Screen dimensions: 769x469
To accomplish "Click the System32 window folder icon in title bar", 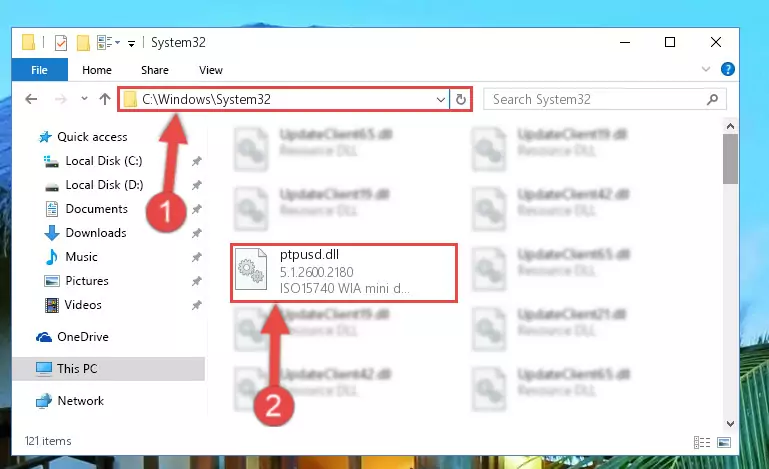I will 28,43.
